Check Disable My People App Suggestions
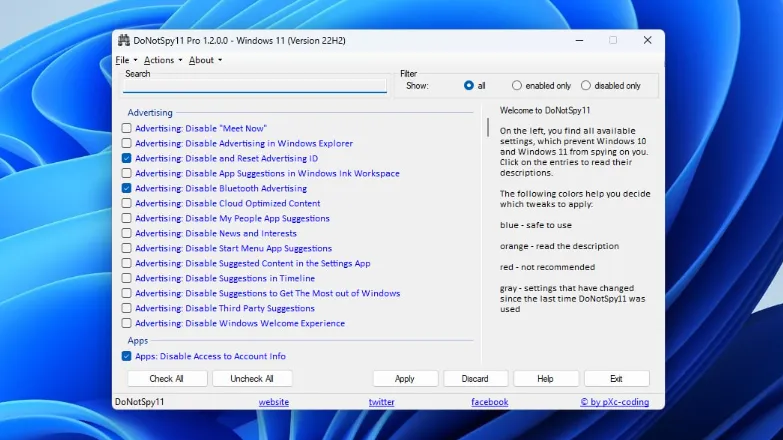 (x=126, y=218)
